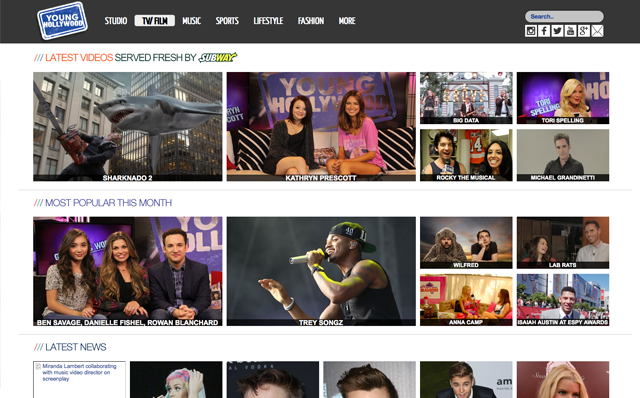This screenshot has height=398, width=640.
Task: Click the Subway sponsor logo
Action: coord(218,58)
